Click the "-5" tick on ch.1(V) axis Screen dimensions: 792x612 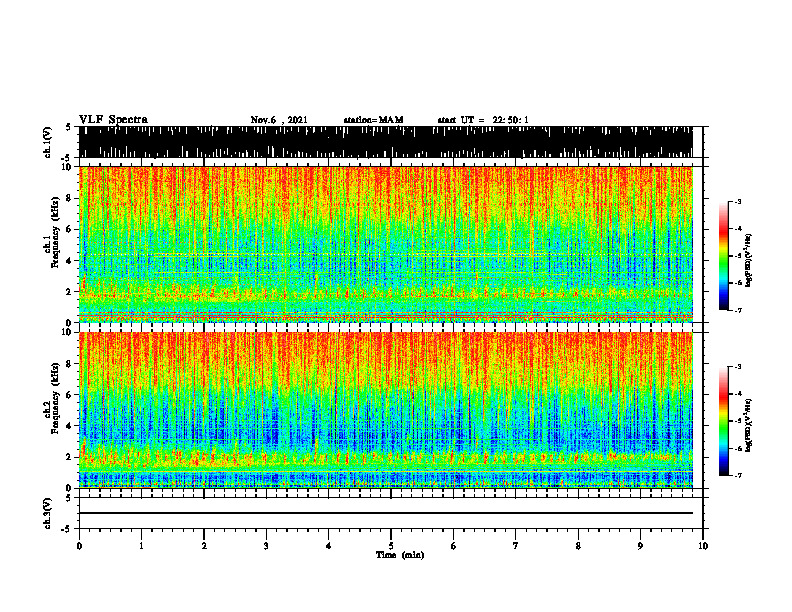(67, 157)
